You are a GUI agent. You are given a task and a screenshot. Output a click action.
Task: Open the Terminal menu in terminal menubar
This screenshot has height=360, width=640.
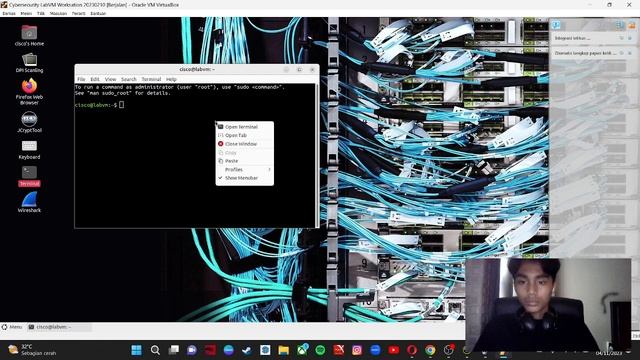pos(151,79)
